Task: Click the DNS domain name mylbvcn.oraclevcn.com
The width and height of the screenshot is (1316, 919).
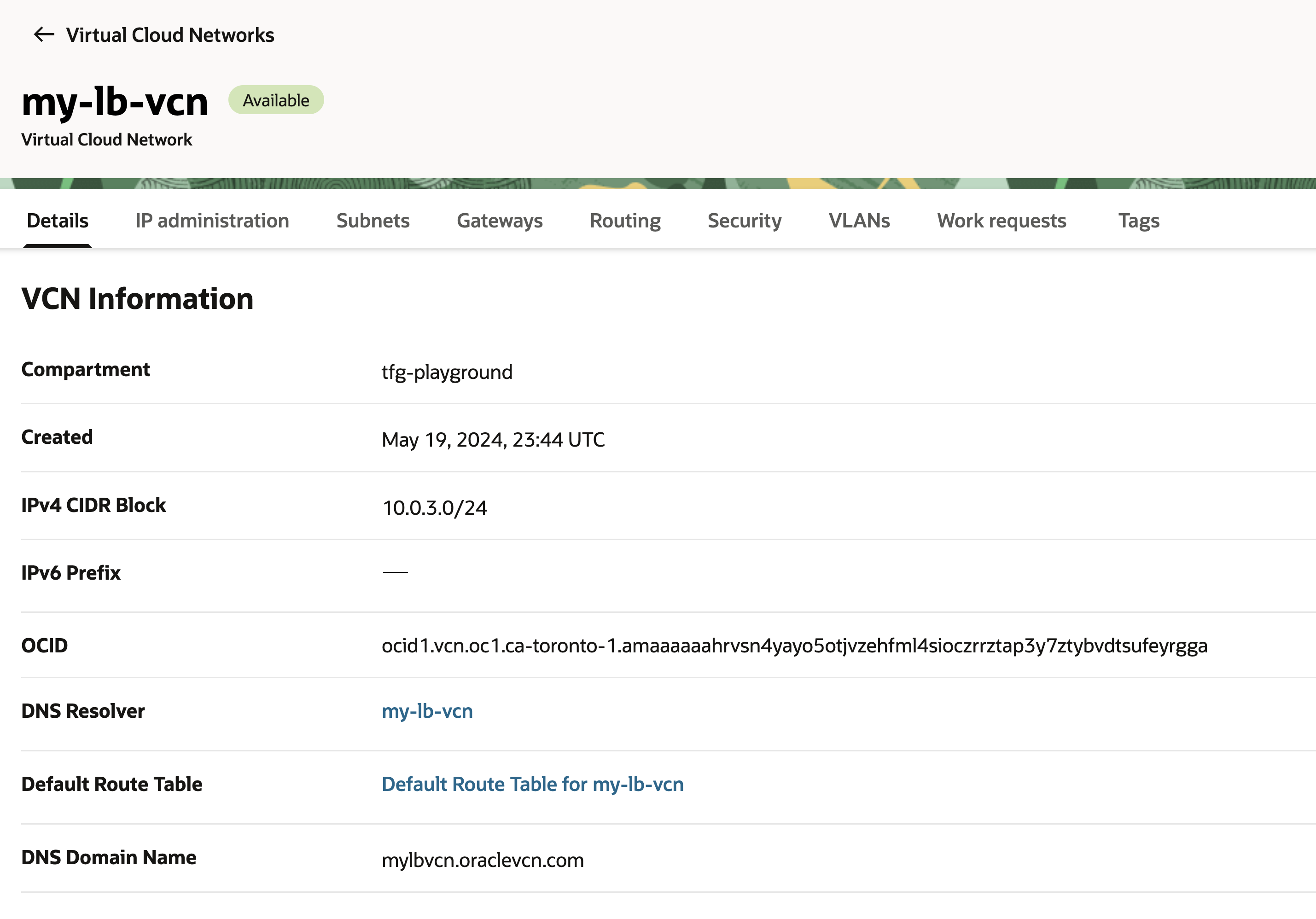Action: [x=483, y=860]
